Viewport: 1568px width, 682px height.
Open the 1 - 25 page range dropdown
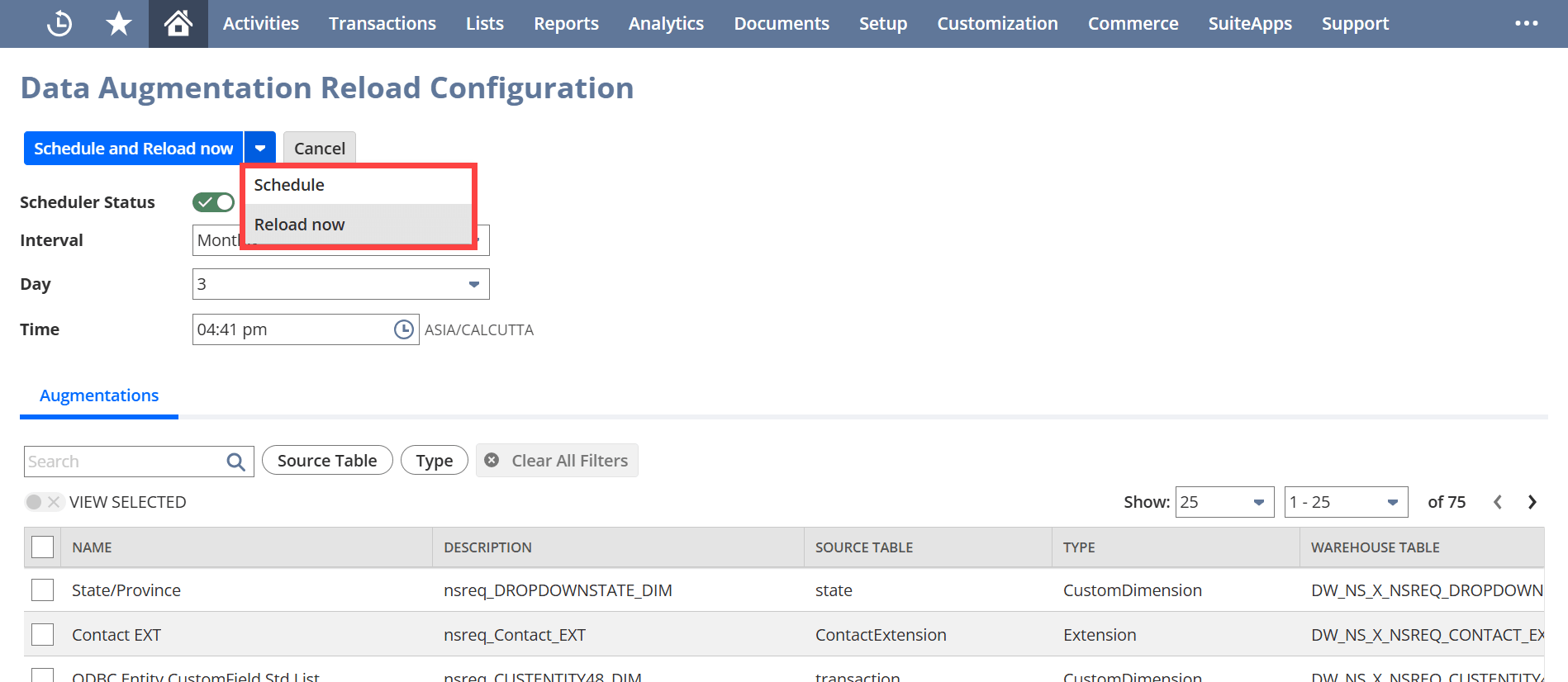click(x=1346, y=502)
